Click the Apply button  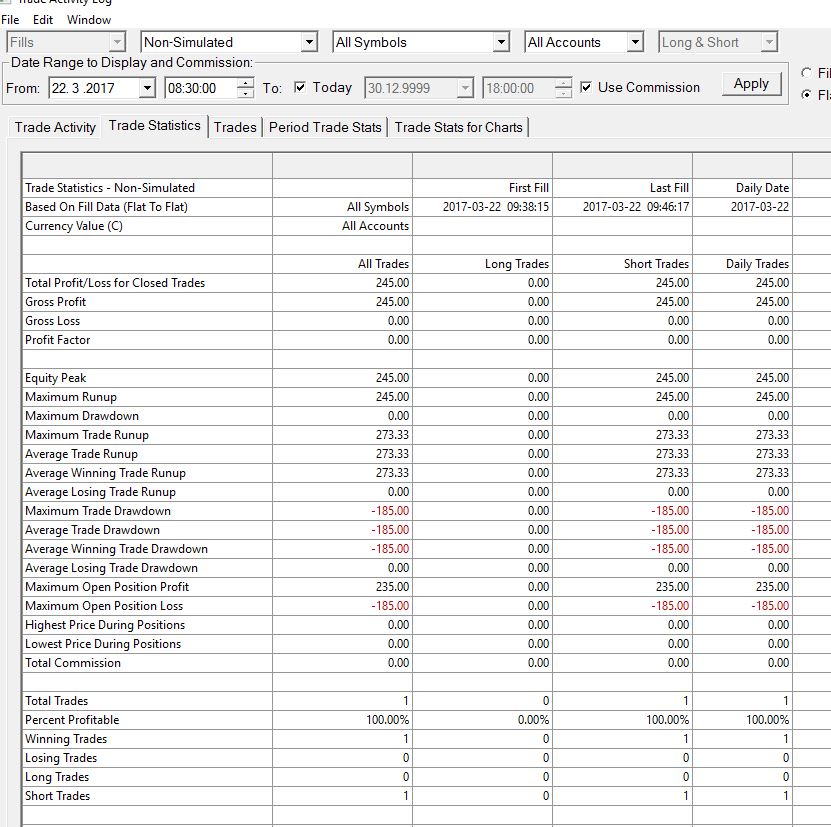point(752,84)
